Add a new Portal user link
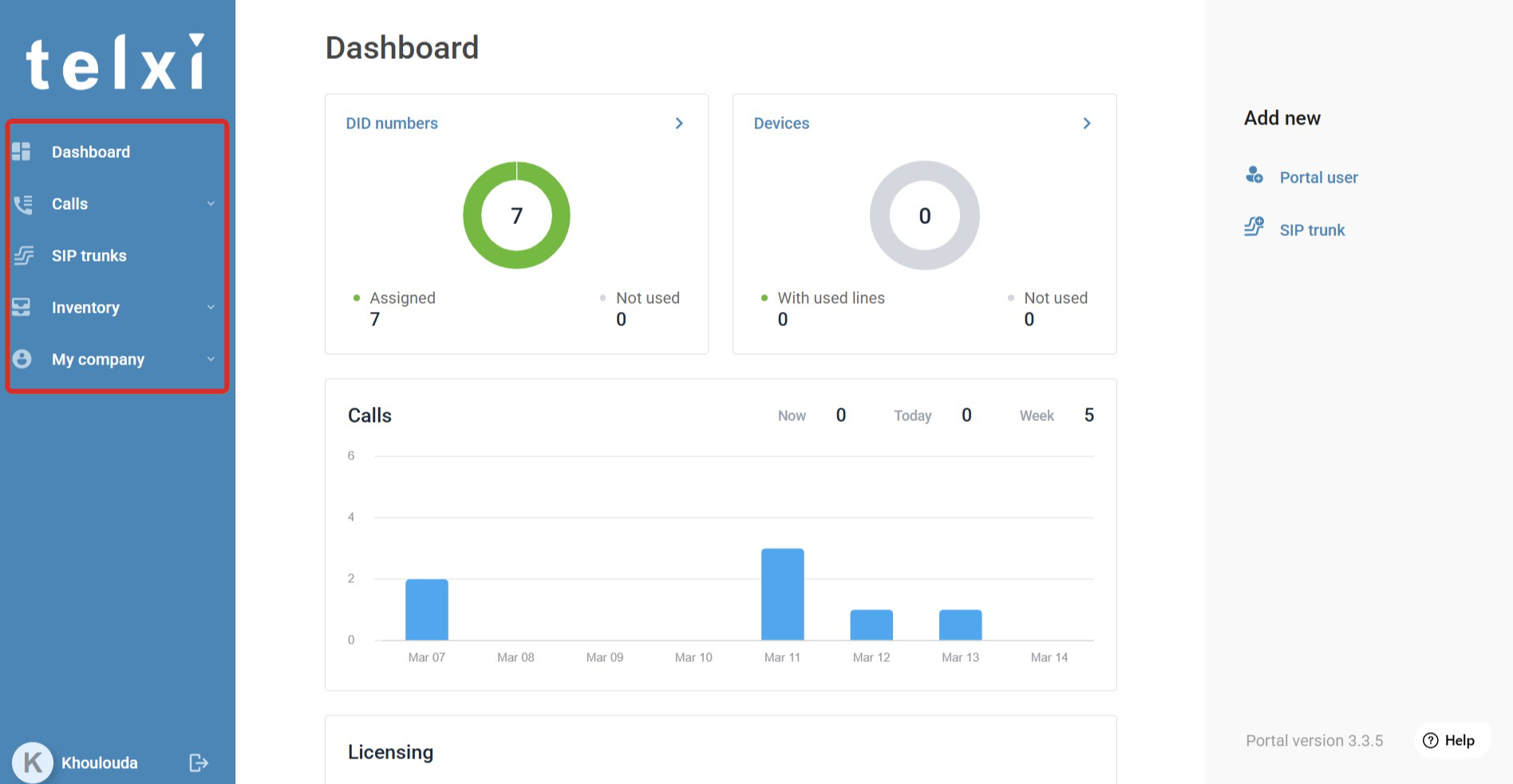Image resolution: width=1513 pixels, height=784 pixels. tap(1318, 178)
